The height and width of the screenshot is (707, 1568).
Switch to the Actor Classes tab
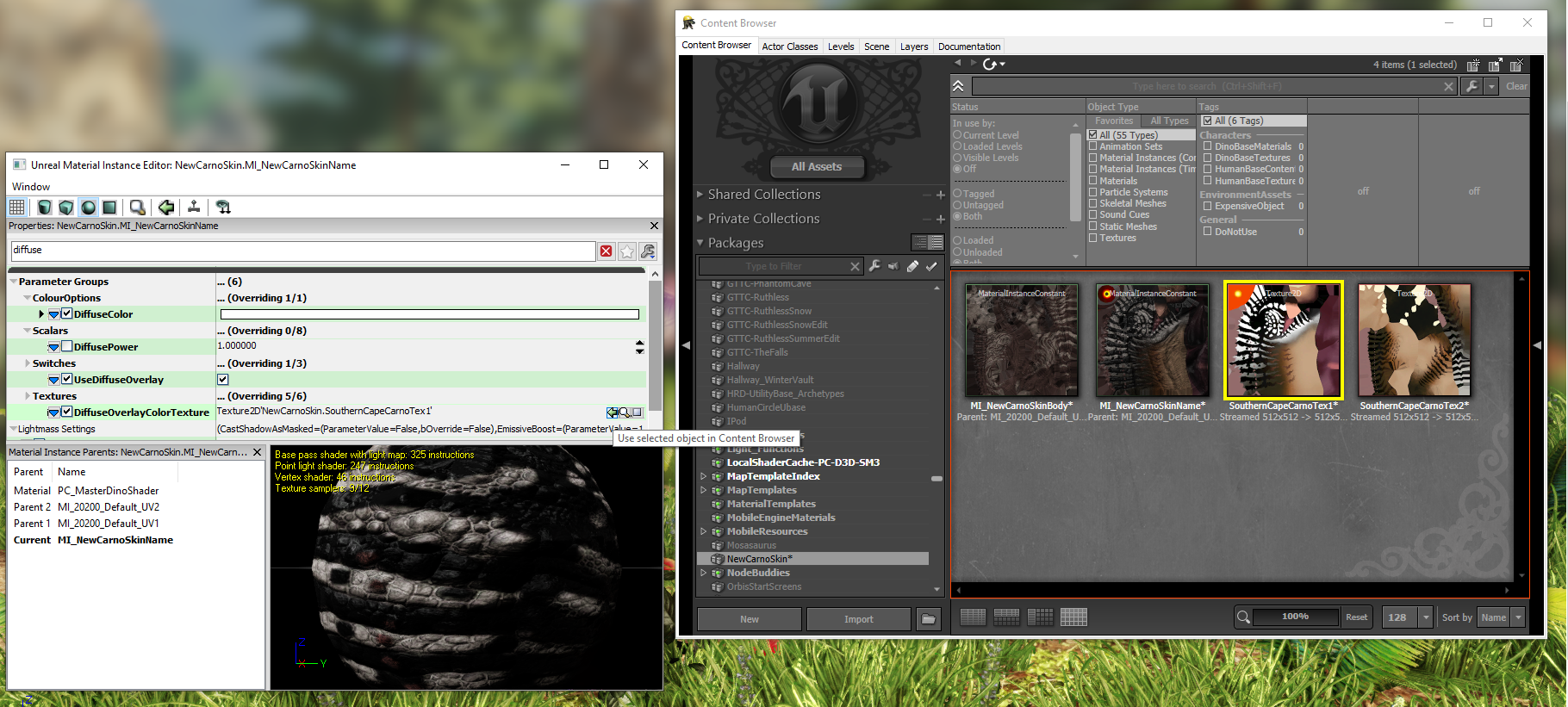click(x=790, y=47)
